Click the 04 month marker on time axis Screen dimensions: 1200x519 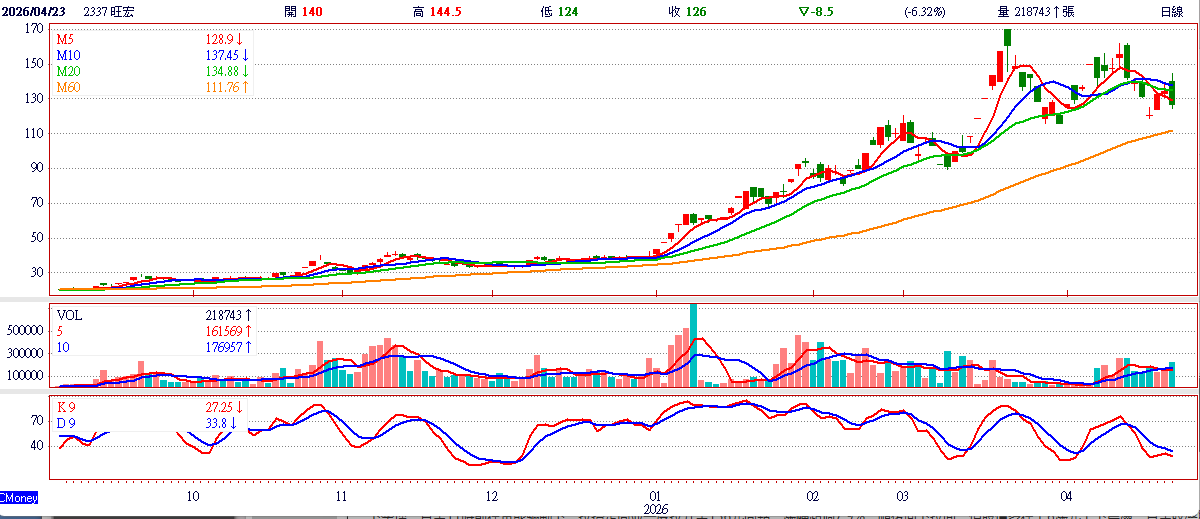tap(1067, 496)
